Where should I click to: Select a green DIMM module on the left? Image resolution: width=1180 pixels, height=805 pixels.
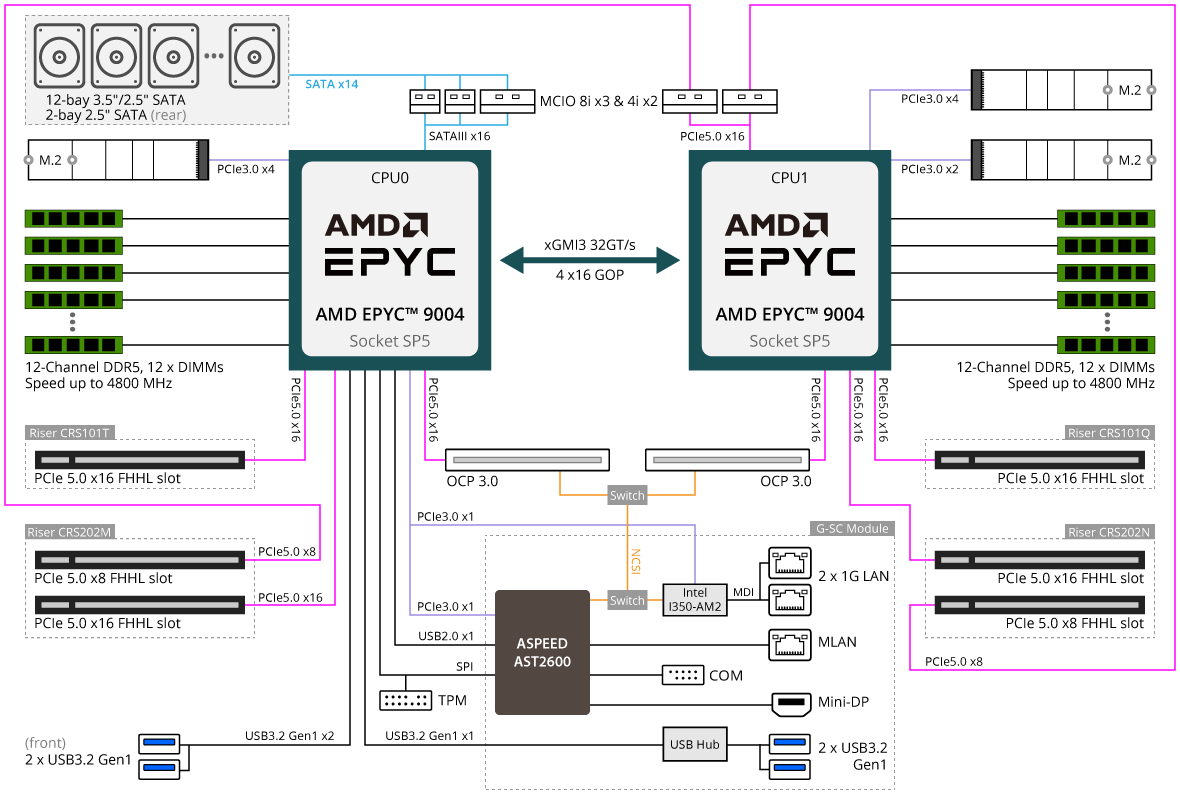click(73, 218)
